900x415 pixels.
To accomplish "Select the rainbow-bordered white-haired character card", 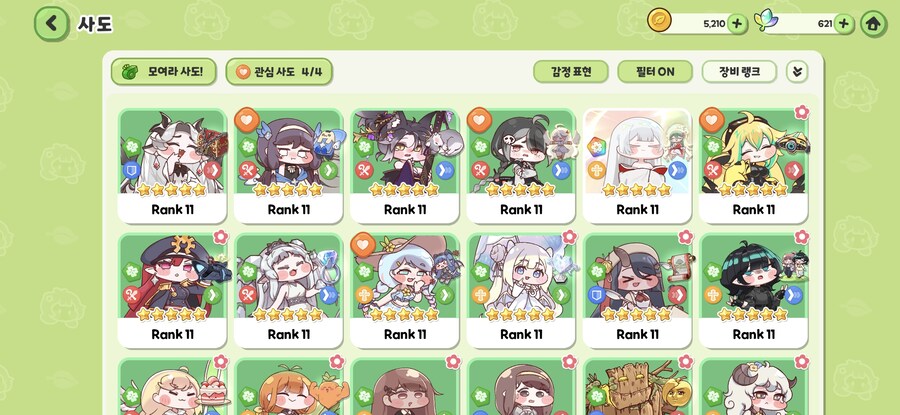I will tap(637, 165).
